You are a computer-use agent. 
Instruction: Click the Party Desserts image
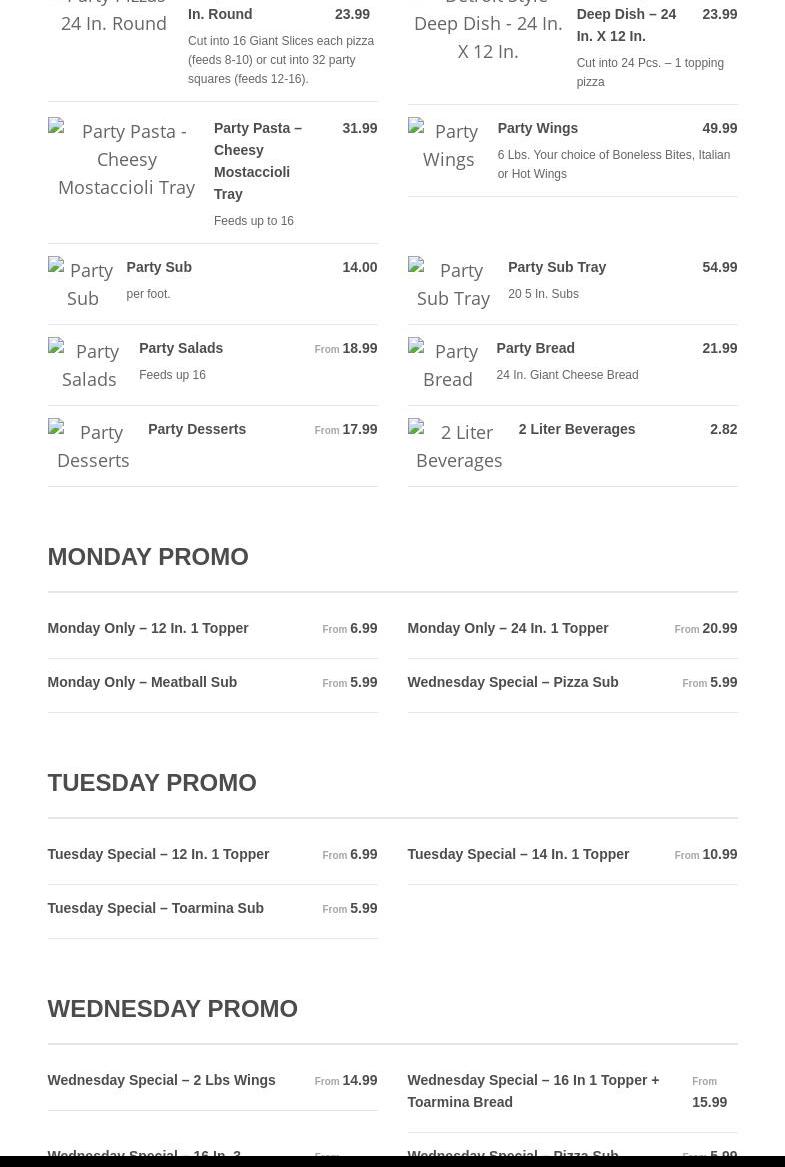click(93, 446)
